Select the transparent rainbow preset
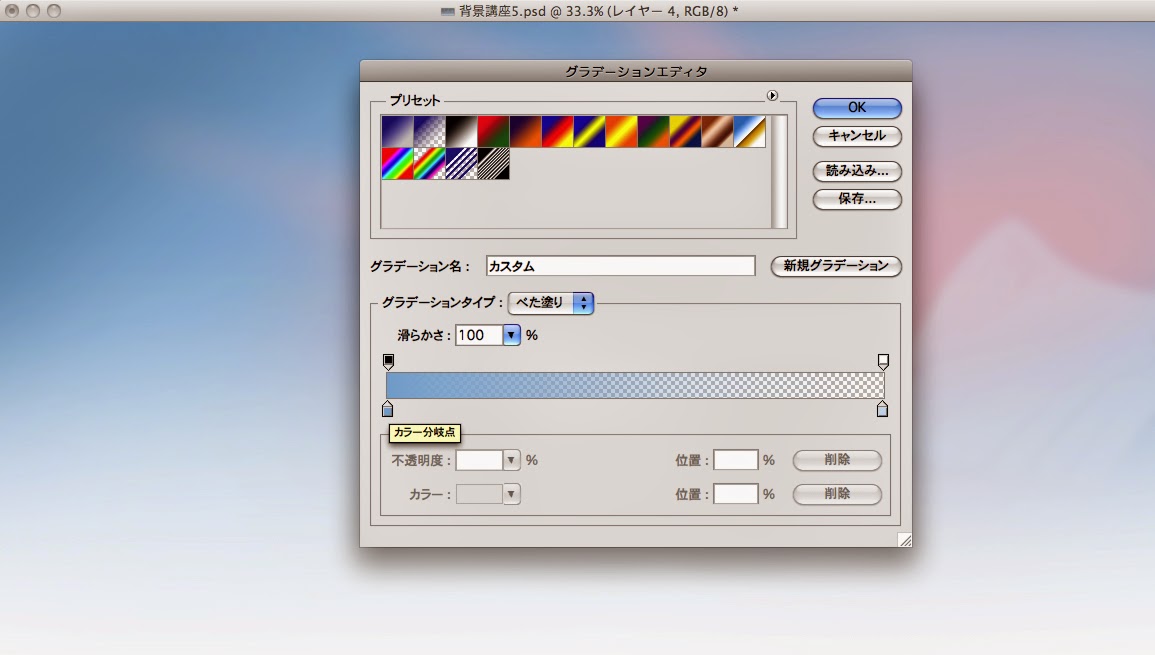The image size is (1155, 655). [x=429, y=164]
